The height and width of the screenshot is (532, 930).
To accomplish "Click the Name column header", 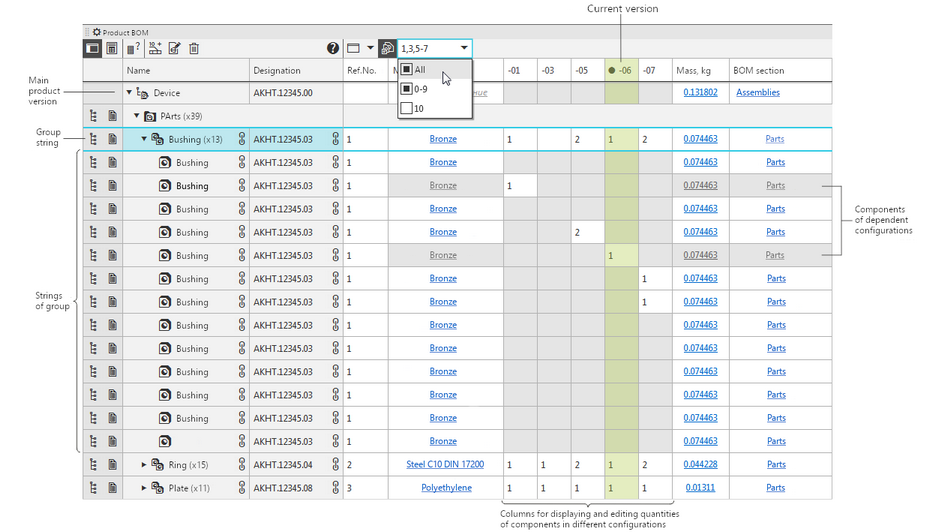I will click(186, 70).
